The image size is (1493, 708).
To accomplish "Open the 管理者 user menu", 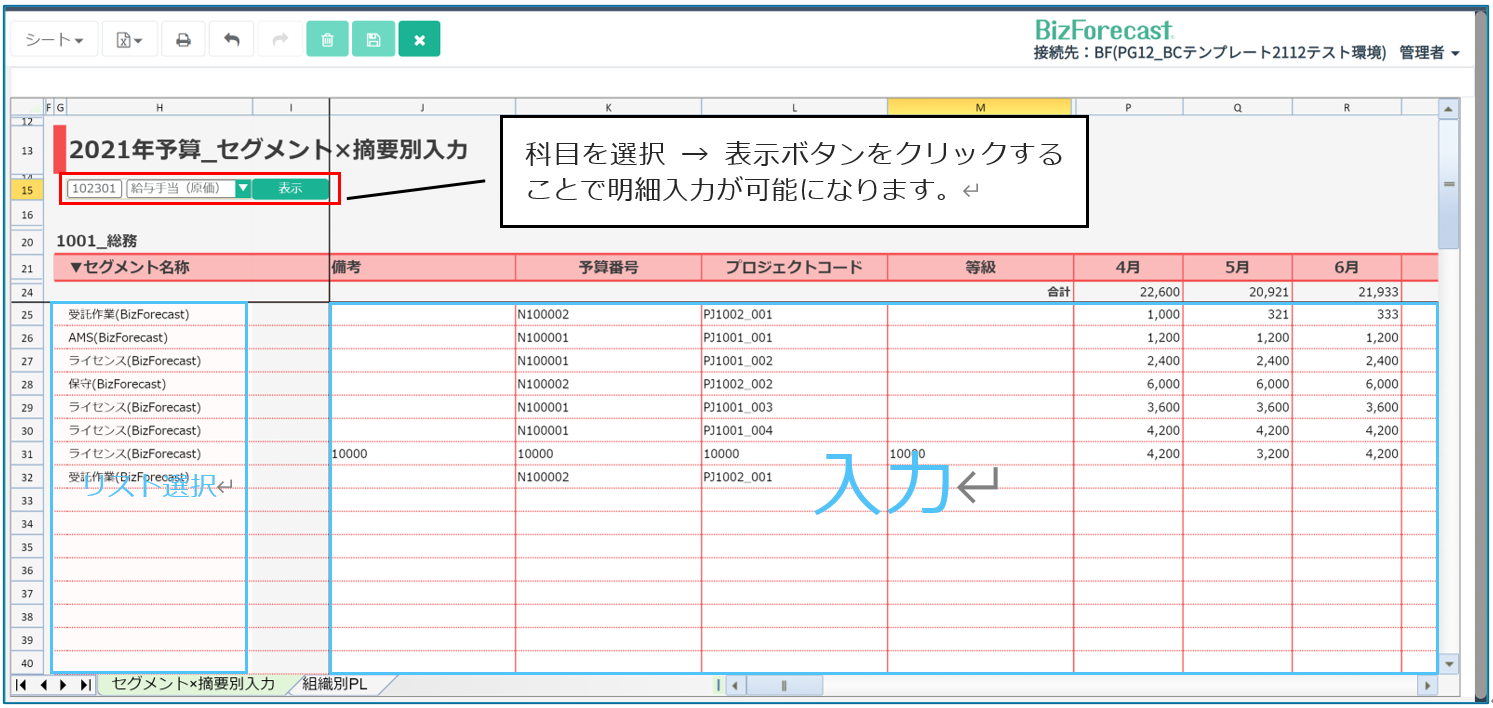I will tap(1429, 53).
